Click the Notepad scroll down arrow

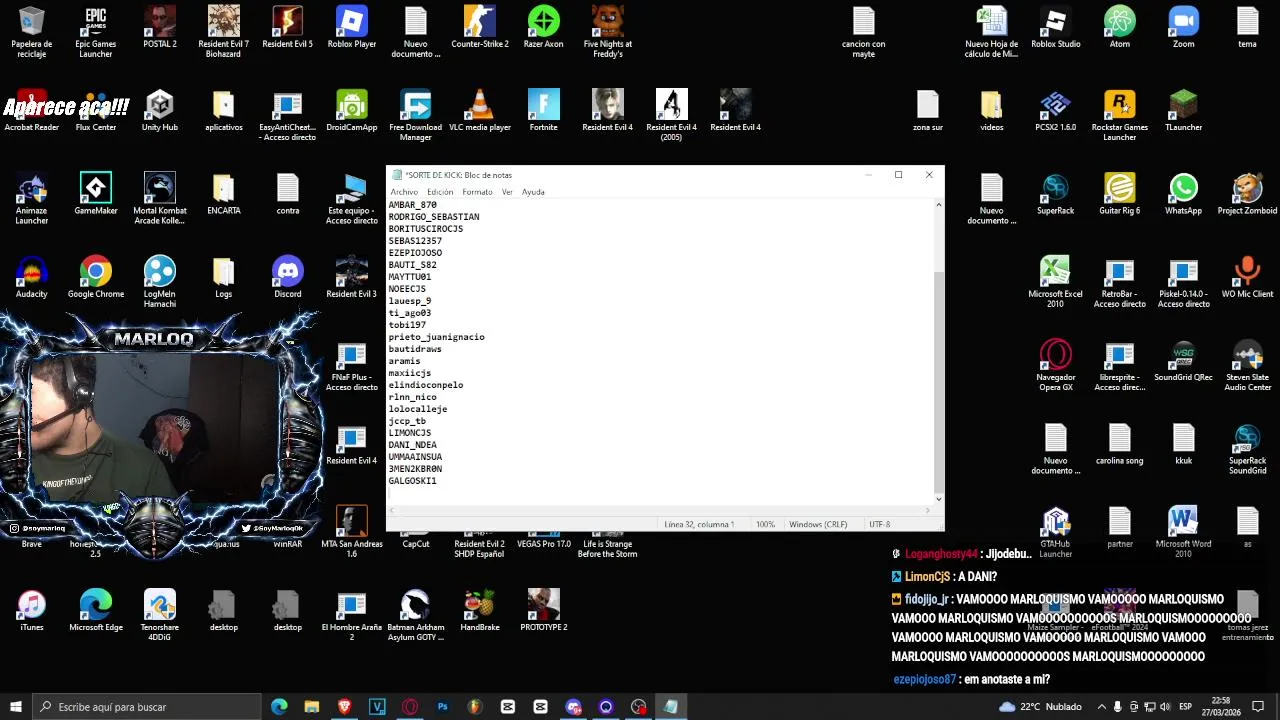938,498
